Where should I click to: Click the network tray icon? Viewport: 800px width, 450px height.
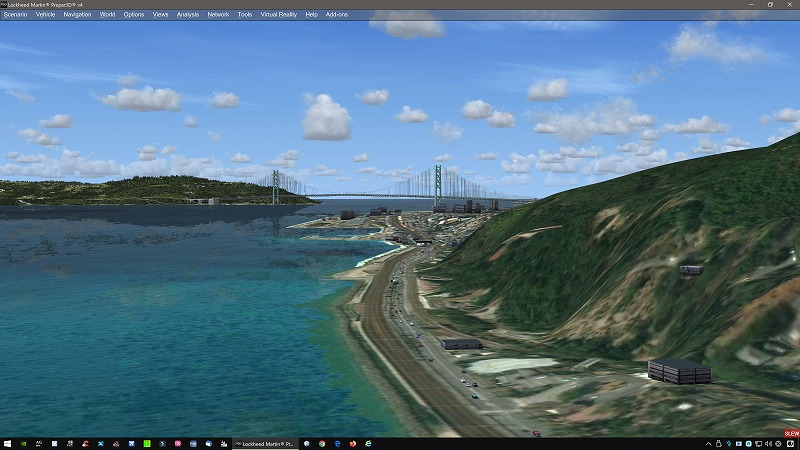point(759,444)
